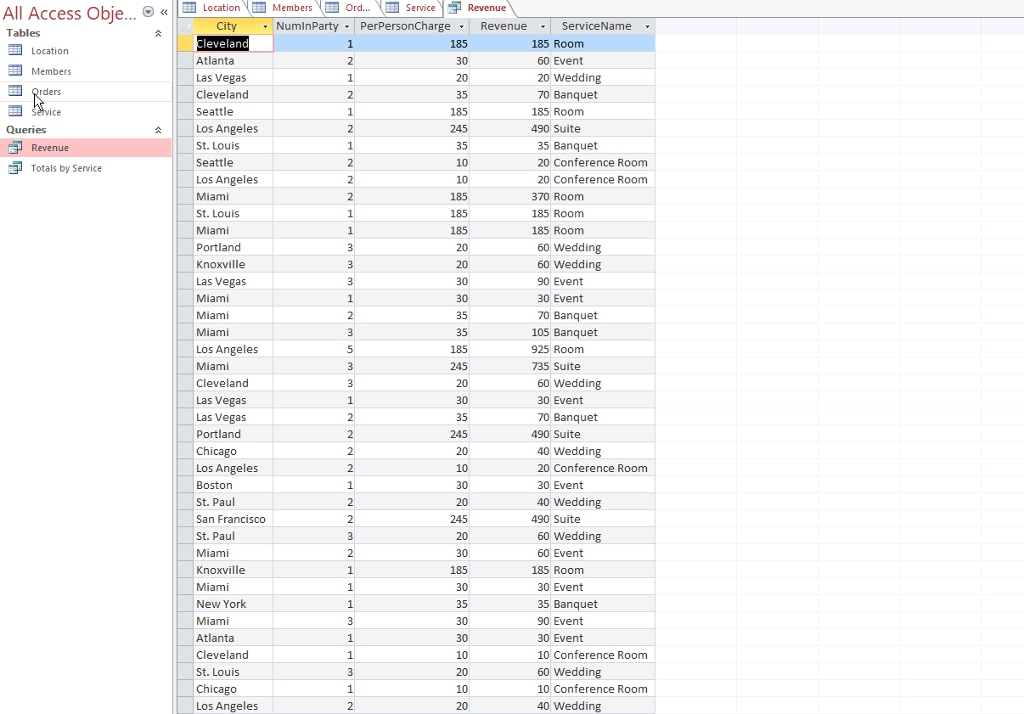Screen dimensions: 1024x714
Task: Switch to the Members tab
Action: pyautogui.click(x=290, y=7)
